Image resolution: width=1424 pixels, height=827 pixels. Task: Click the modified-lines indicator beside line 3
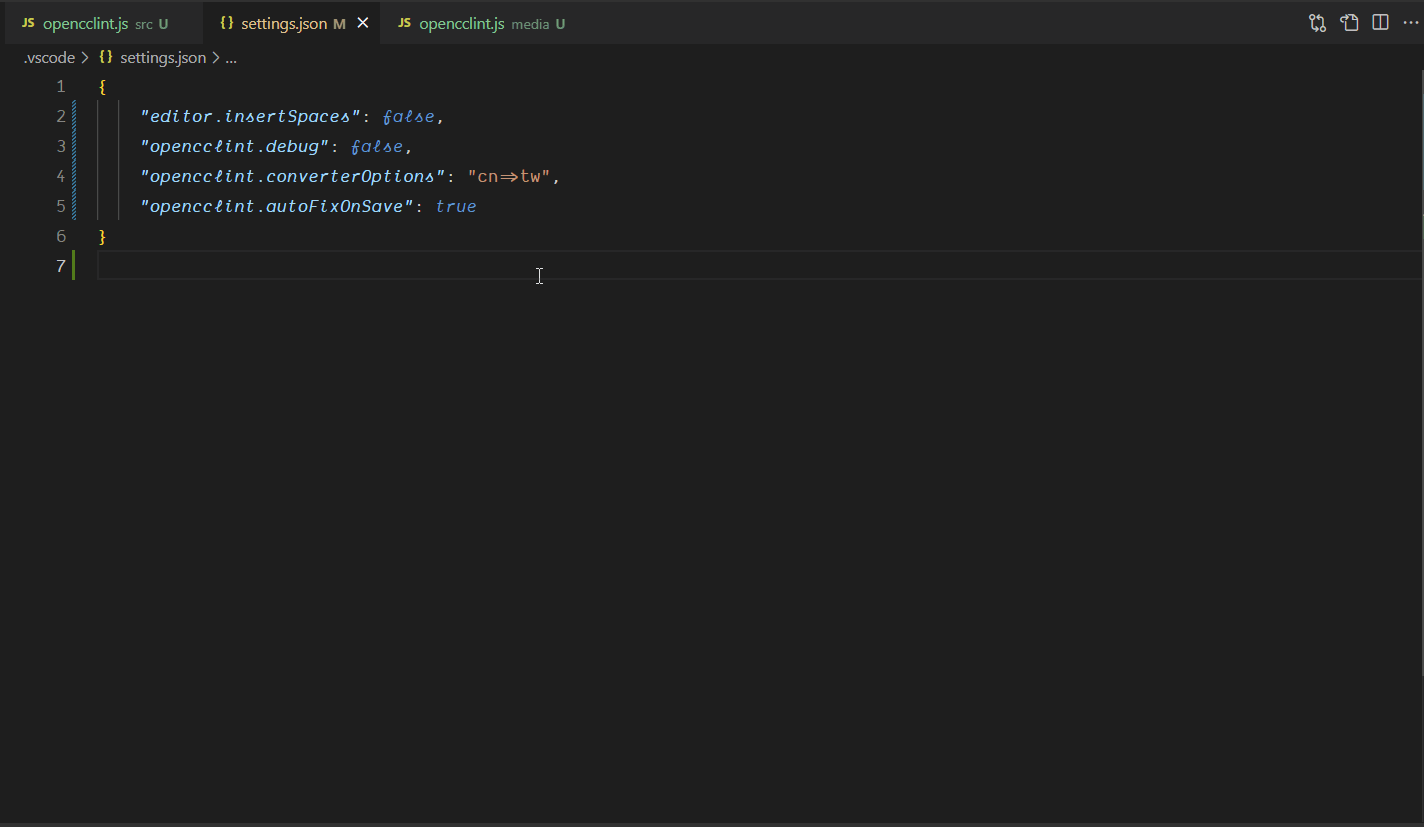(x=75, y=146)
